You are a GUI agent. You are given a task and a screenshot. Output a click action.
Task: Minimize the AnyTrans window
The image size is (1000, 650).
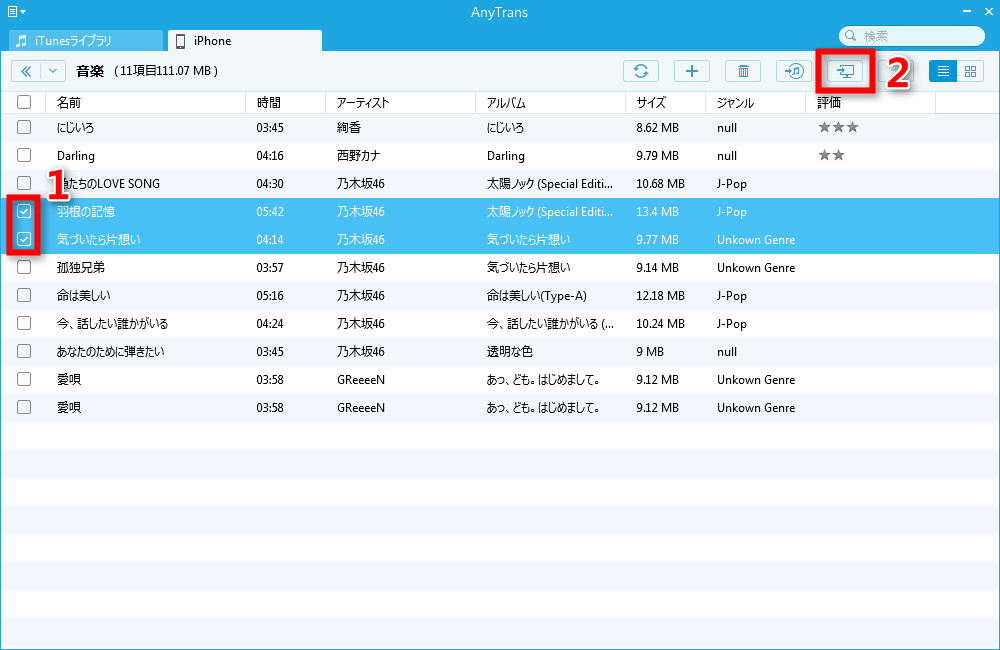(x=967, y=11)
